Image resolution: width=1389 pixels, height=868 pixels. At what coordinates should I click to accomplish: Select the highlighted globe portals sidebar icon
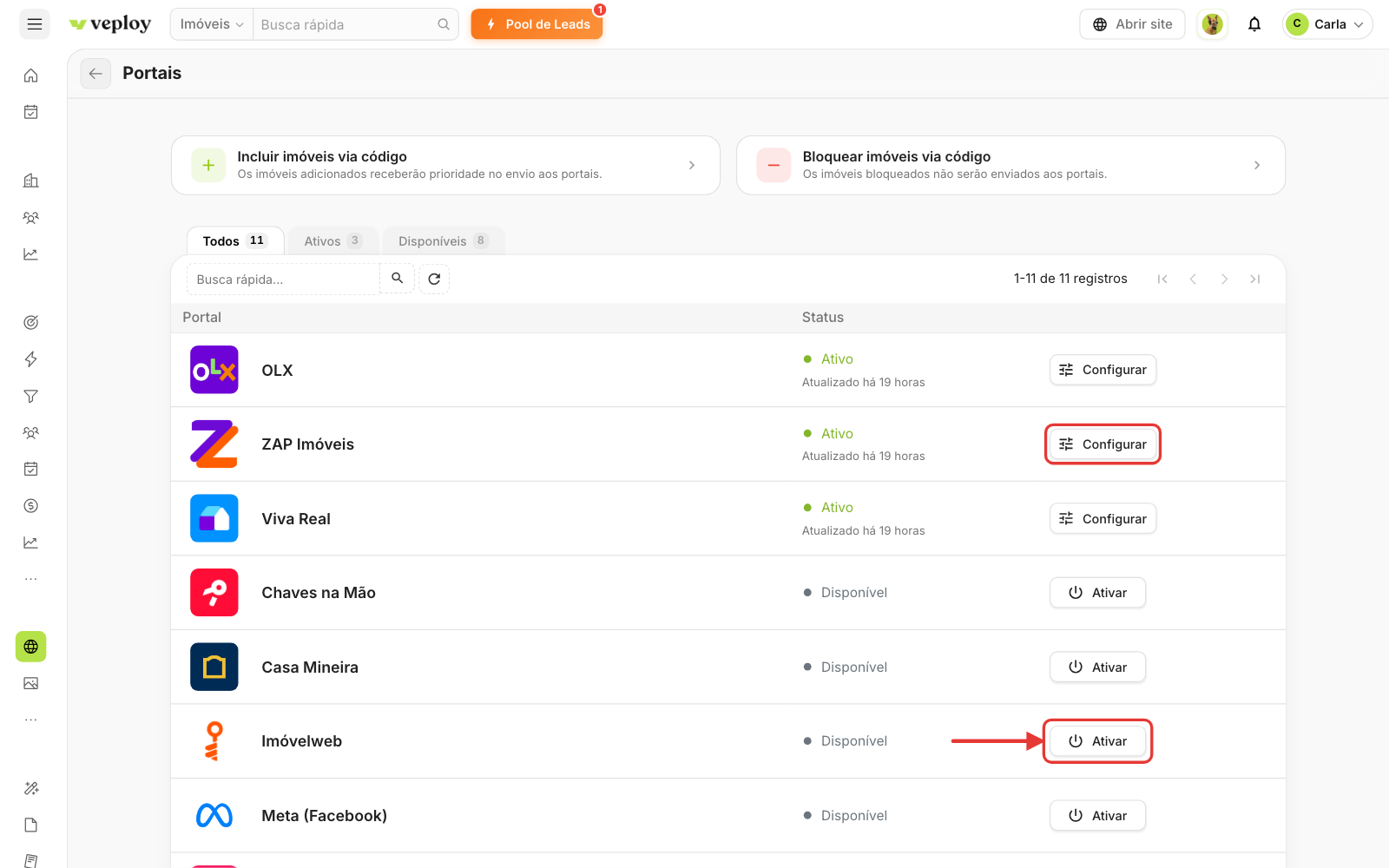click(31, 647)
